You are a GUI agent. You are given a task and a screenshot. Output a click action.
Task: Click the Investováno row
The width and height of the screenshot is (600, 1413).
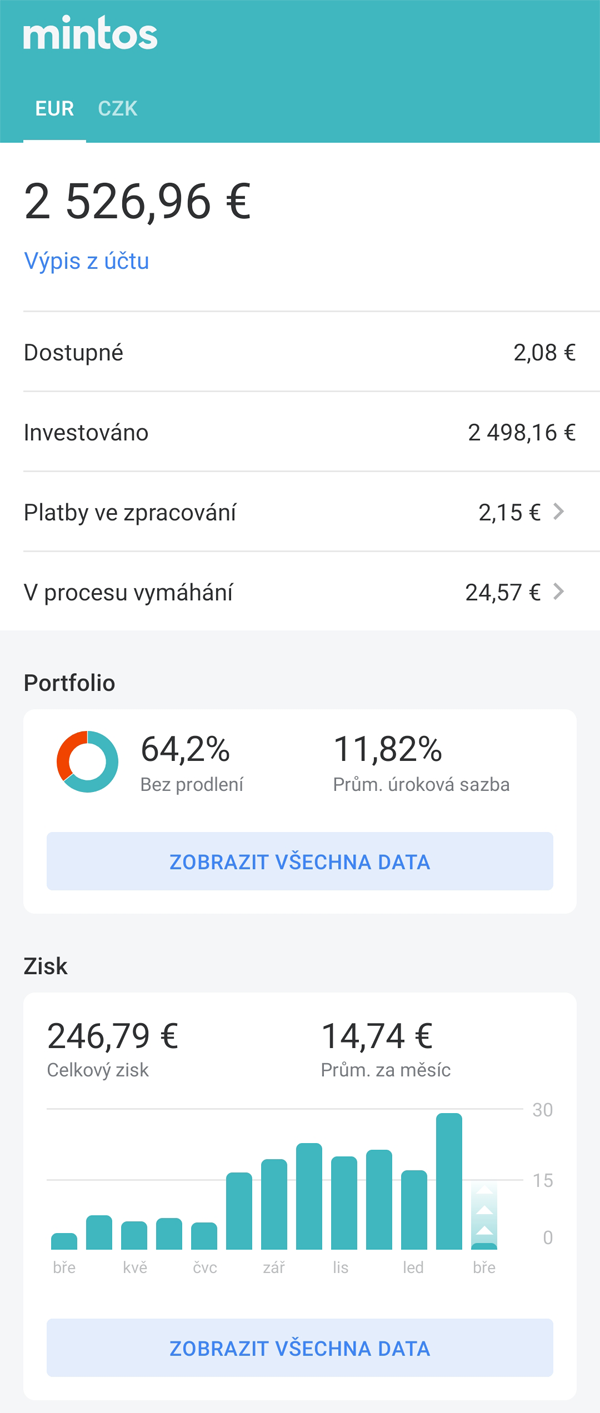coord(300,432)
